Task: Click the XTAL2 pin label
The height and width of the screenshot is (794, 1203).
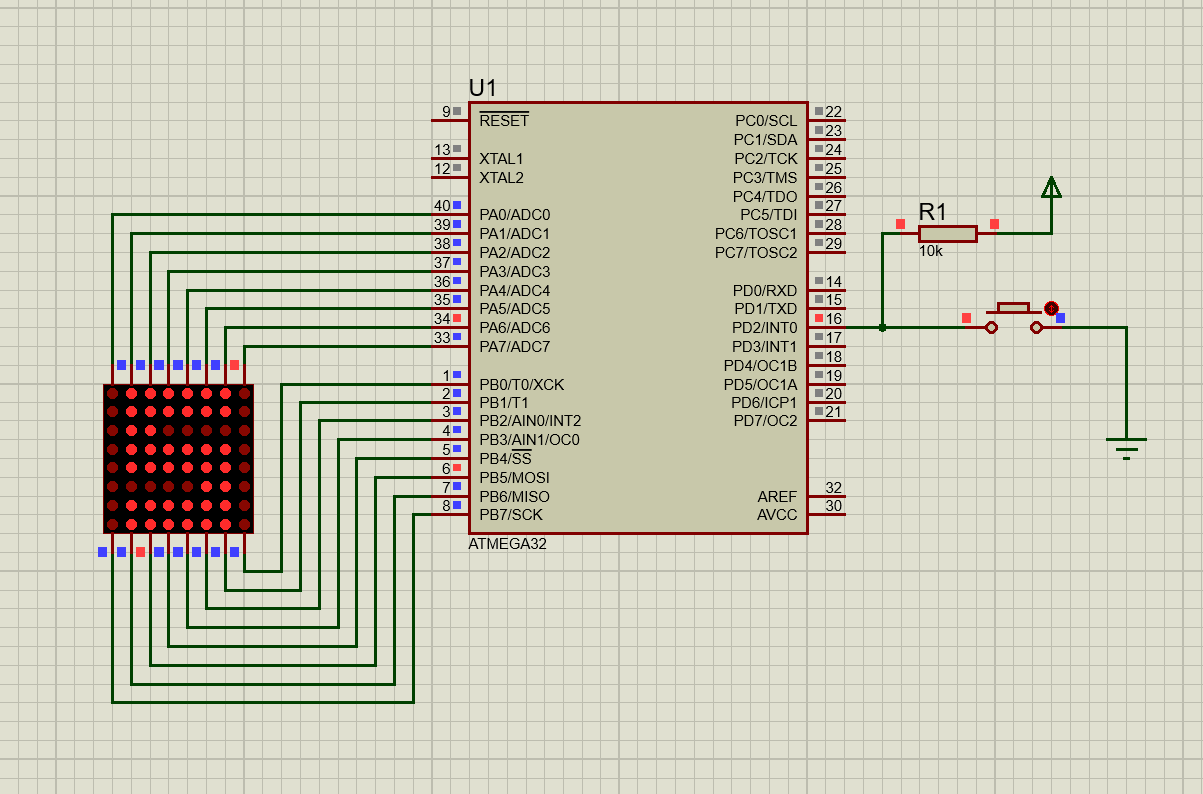Action: click(501, 177)
